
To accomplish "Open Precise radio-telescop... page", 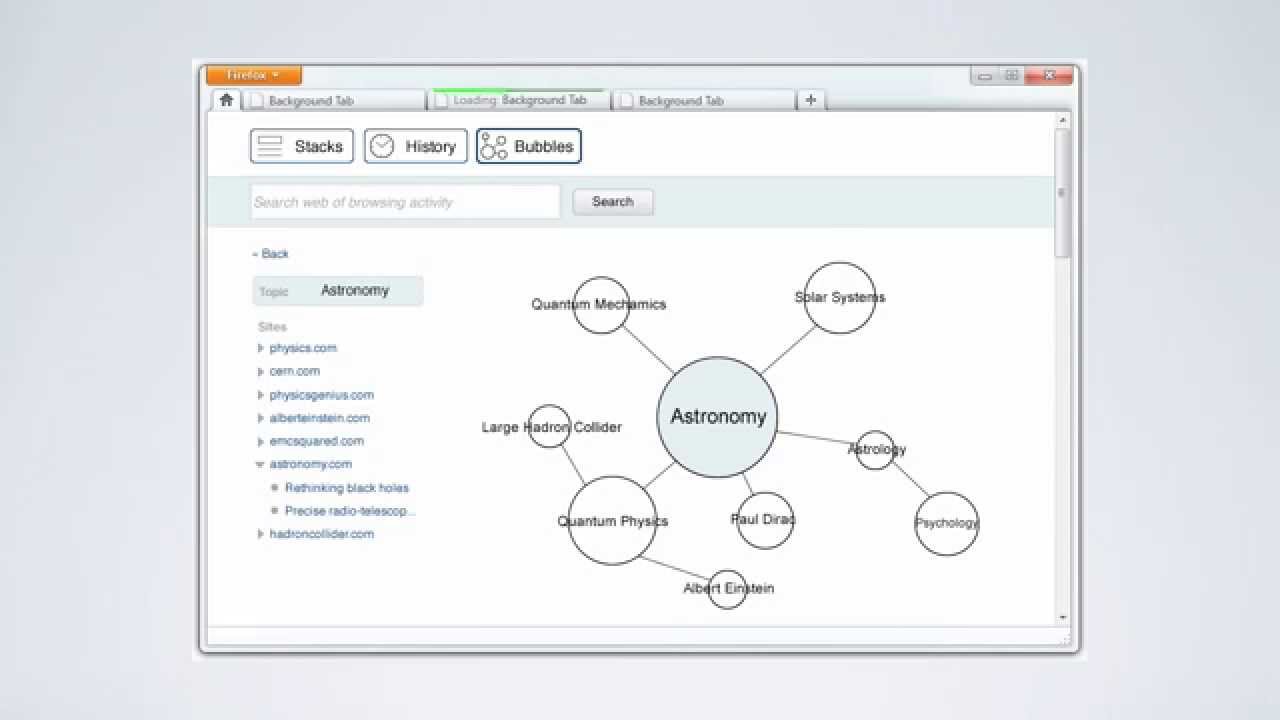I will coord(350,511).
